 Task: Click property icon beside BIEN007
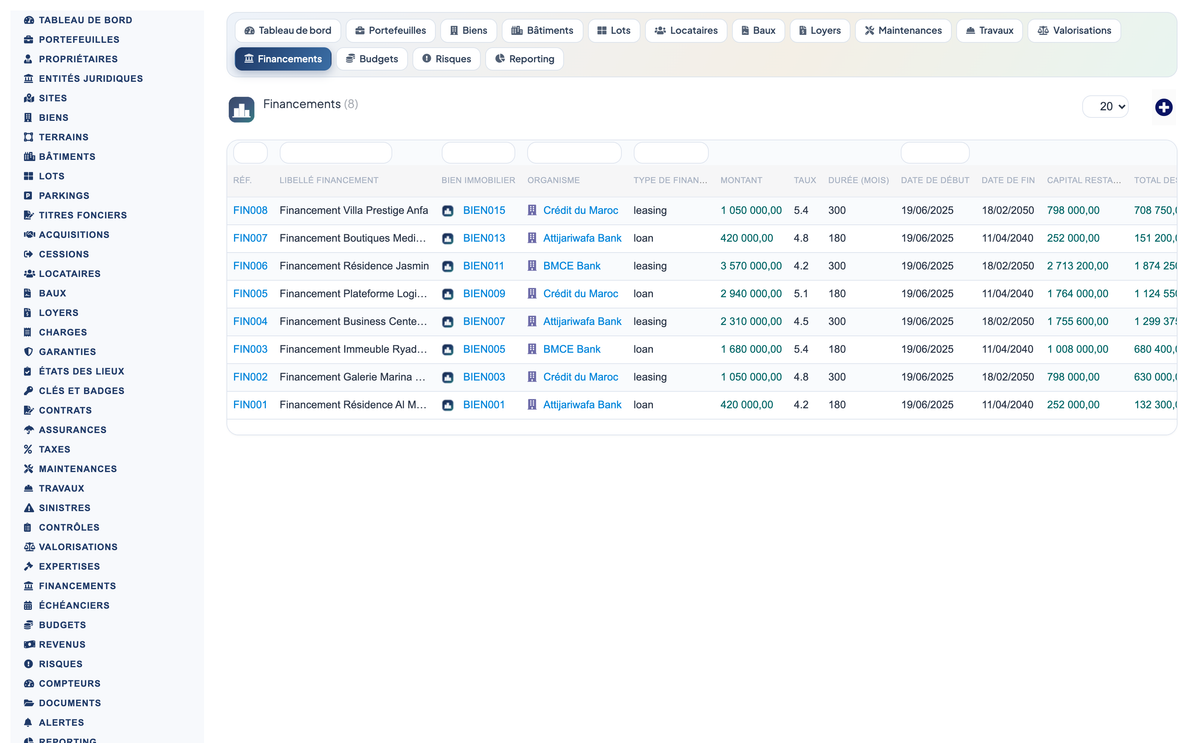point(448,322)
